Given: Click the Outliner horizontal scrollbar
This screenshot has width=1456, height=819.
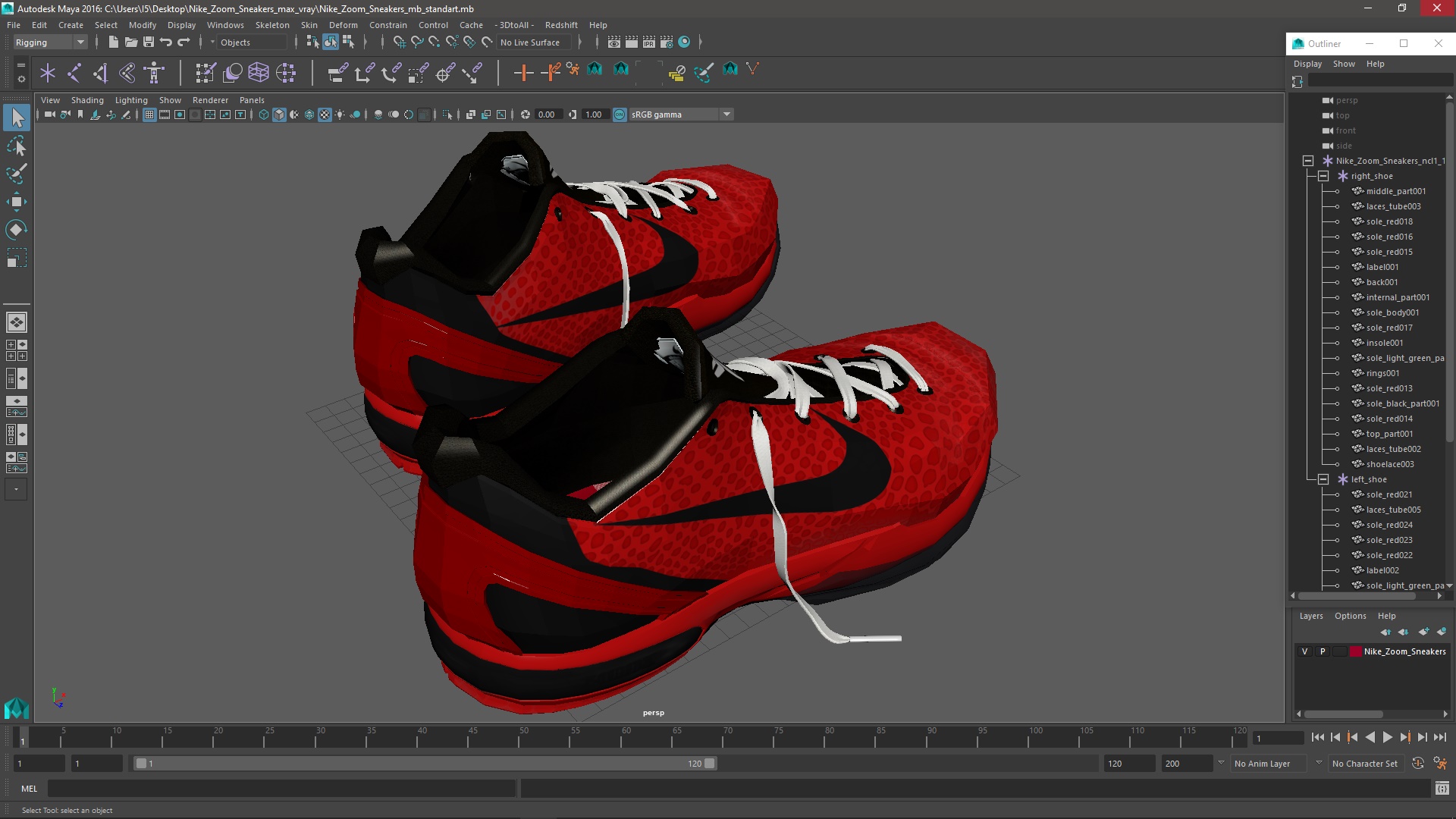Looking at the screenshot, I should point(1357,596).
